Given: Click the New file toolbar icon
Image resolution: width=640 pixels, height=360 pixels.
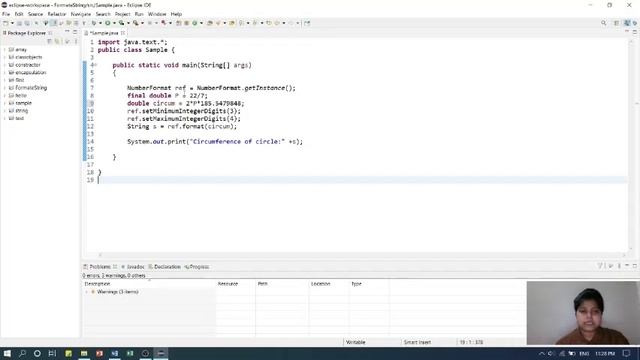Looking at the screenshot, I should click(6, 23).
